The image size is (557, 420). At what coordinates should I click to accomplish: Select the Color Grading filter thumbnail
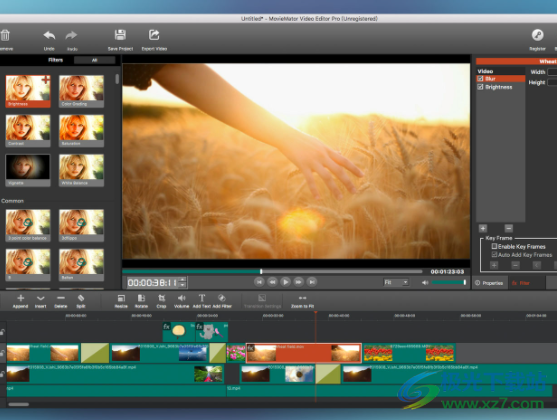click(x=81, y=91)
